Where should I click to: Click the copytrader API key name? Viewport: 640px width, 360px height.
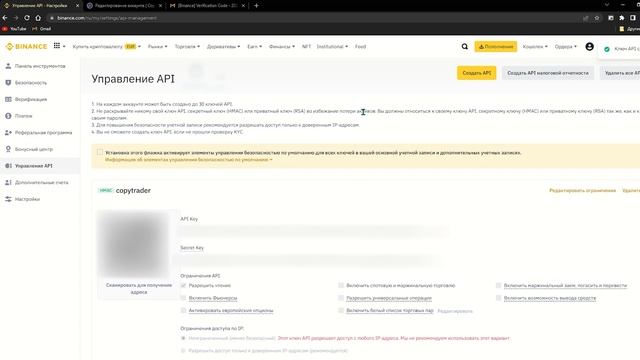coord(133,191)
